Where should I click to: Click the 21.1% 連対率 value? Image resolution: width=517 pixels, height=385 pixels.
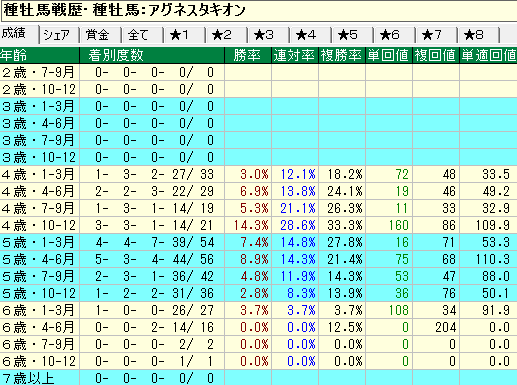coord(298,208)
